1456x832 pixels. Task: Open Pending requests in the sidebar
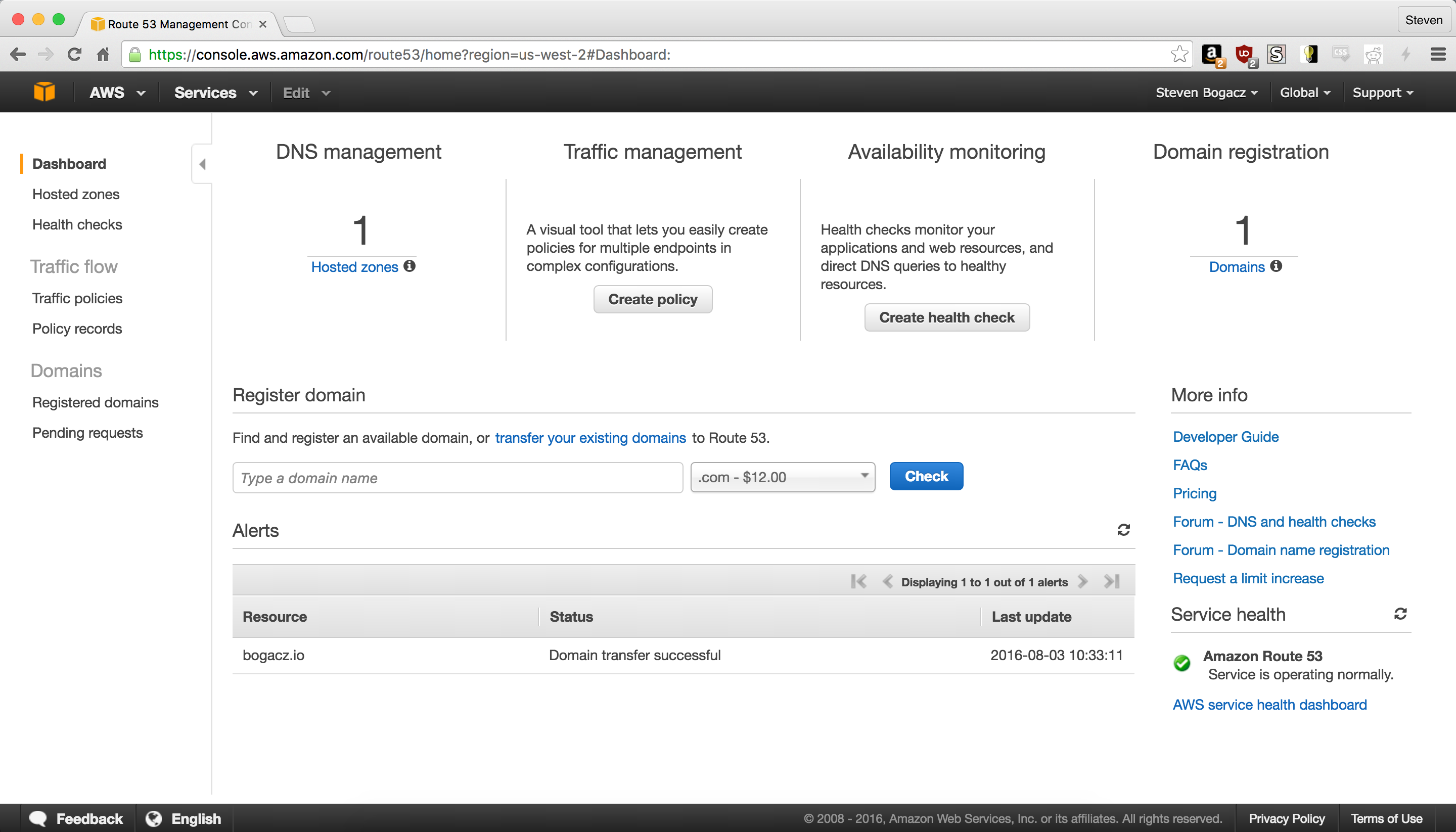(87, 433)
